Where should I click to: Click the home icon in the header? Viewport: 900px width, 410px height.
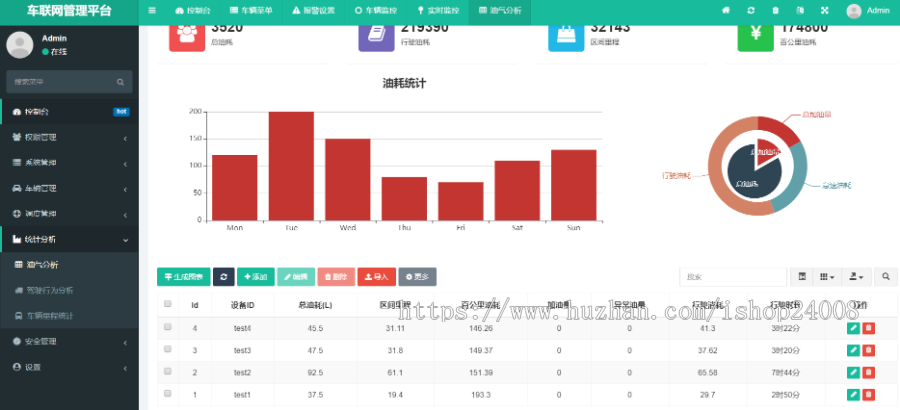point(726,10)
